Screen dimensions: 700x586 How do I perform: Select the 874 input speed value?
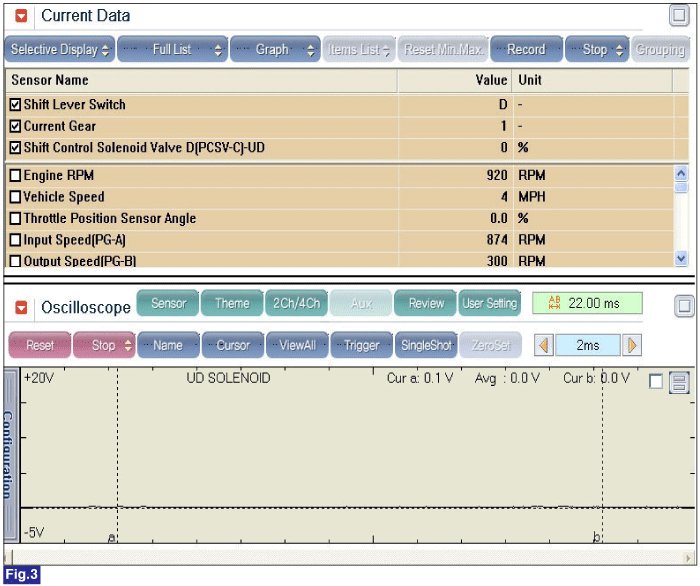(497, 240)
